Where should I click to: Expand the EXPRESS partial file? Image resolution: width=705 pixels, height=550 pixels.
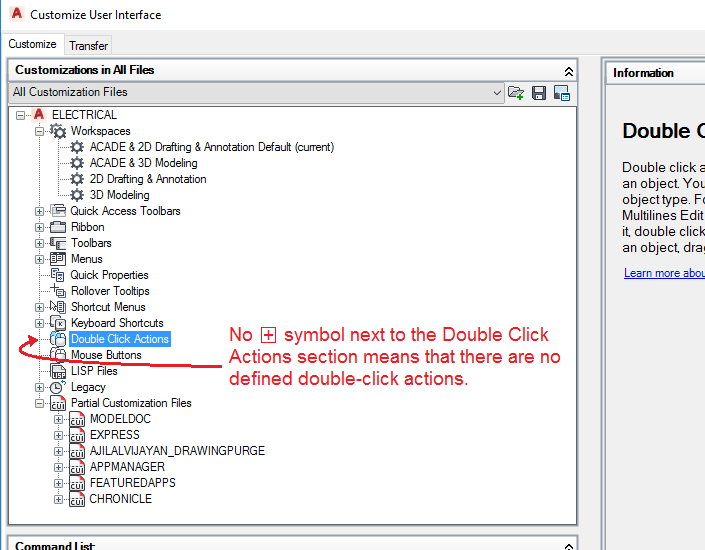click(x=58, y=435)
